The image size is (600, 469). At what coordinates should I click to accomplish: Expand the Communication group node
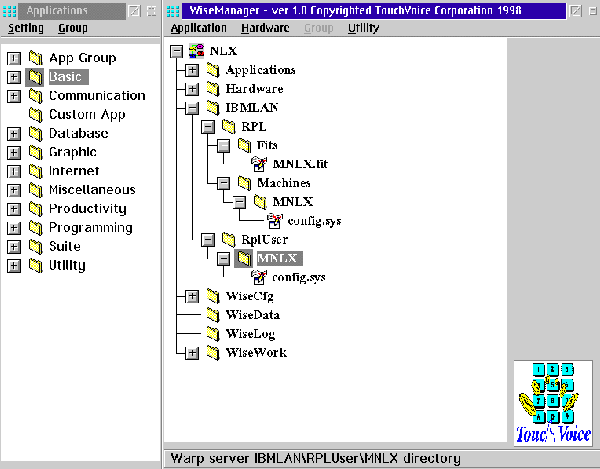[14, 96]
